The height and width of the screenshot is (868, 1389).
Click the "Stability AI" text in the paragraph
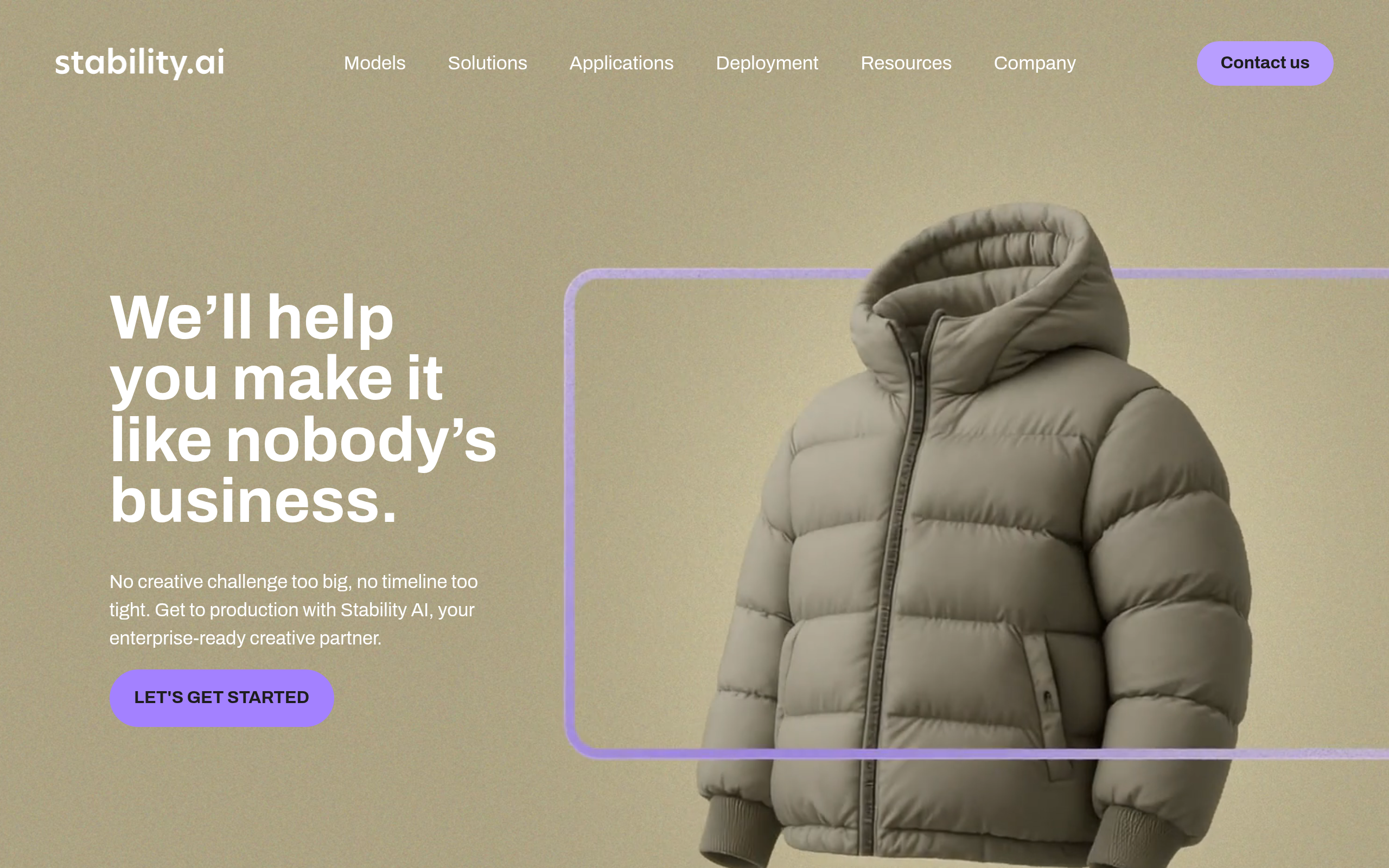[384, 610]
